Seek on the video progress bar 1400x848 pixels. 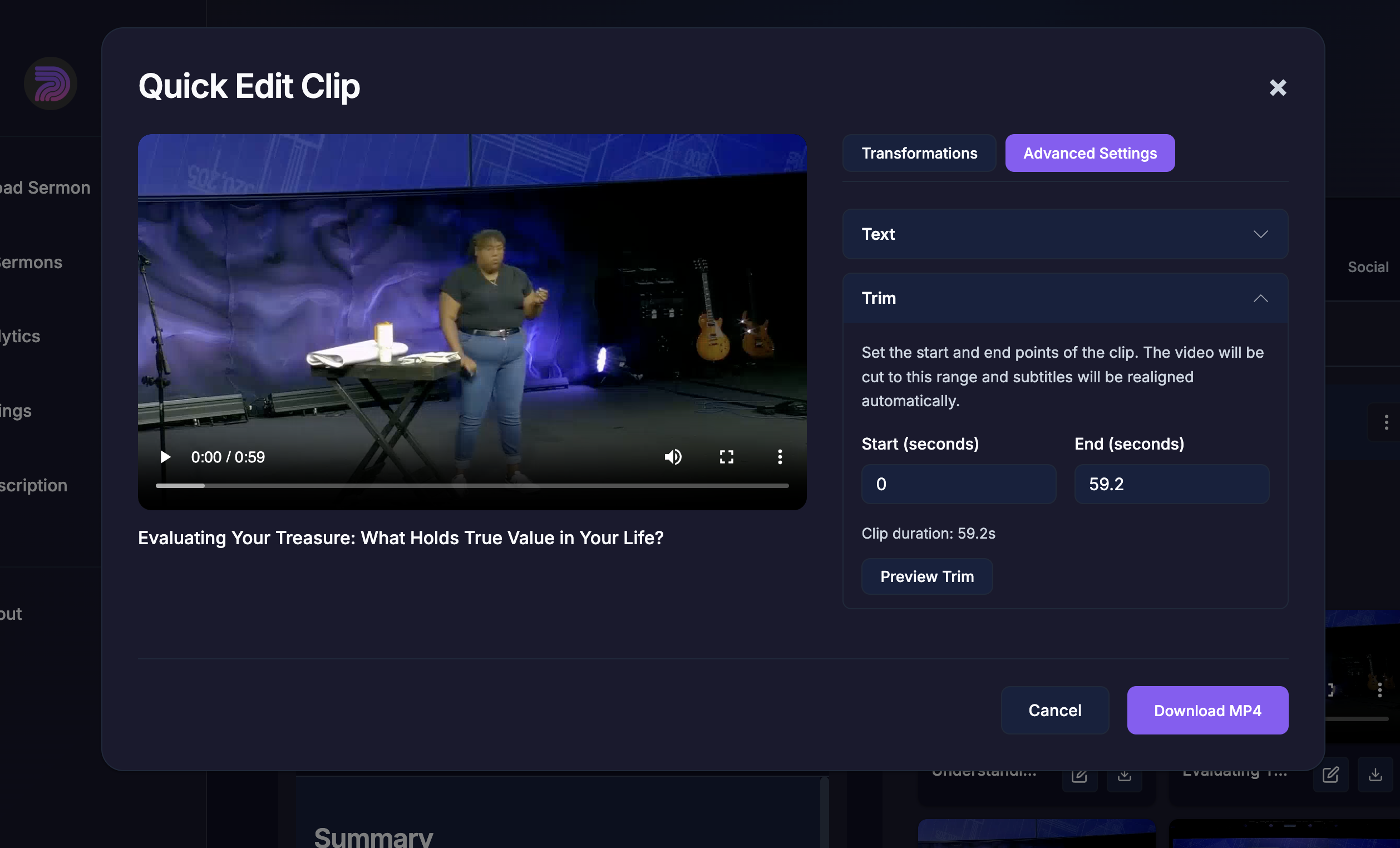click(x=472, y=486)
